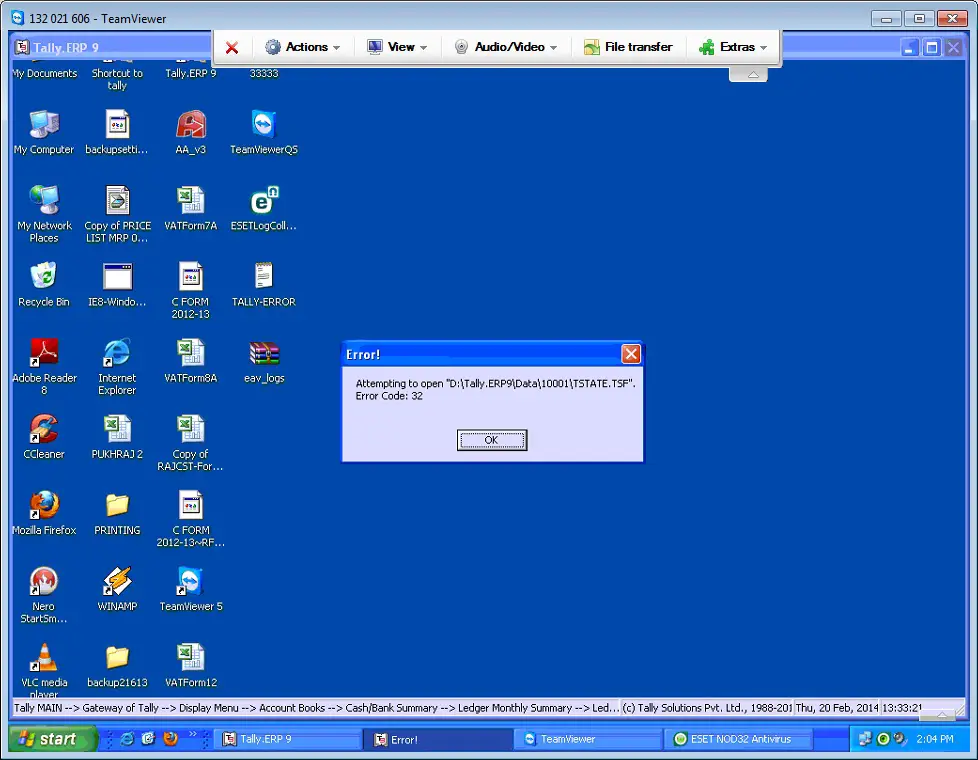Switch to the Tally.ERP 9 taskbar button
Image resolution: width=978 pixels, height=760 pixels.
(x=288, y=739)
